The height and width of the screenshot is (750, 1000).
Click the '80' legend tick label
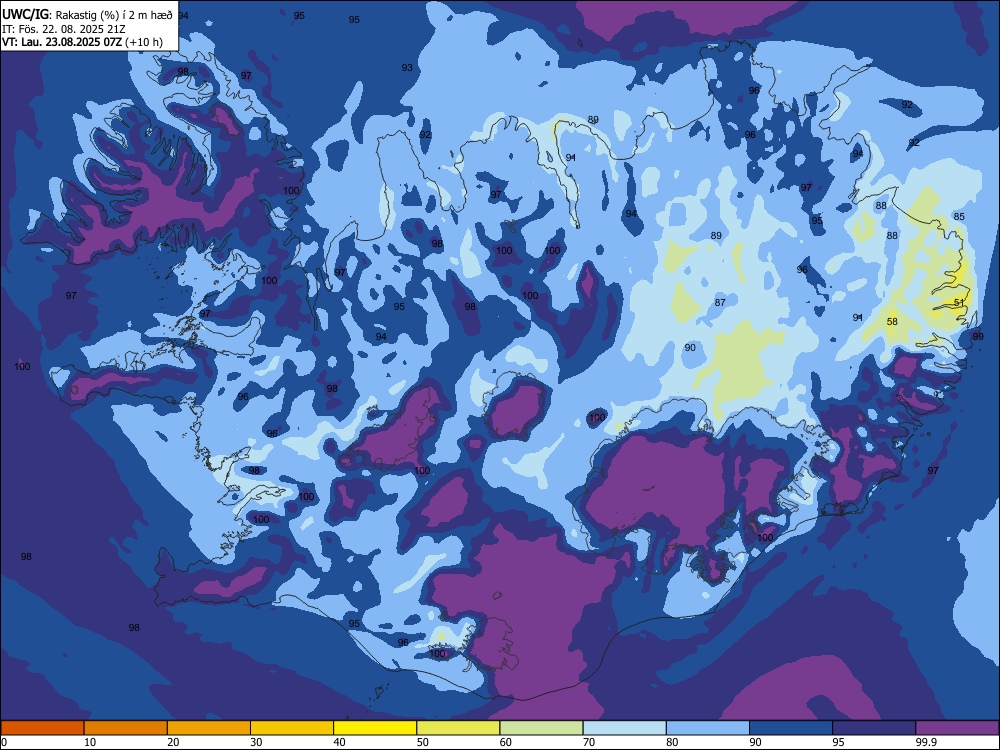pyautogui.click(x=672, y=742)
